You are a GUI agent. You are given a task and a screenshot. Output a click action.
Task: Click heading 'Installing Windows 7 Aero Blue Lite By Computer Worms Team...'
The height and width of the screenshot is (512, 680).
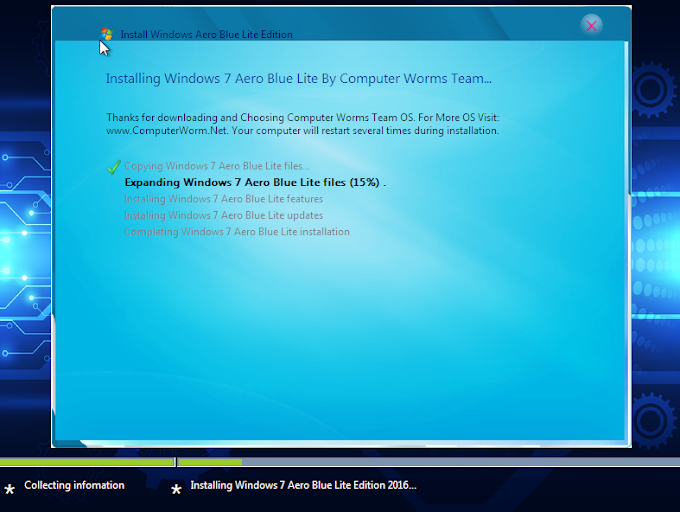pos(299,79)
